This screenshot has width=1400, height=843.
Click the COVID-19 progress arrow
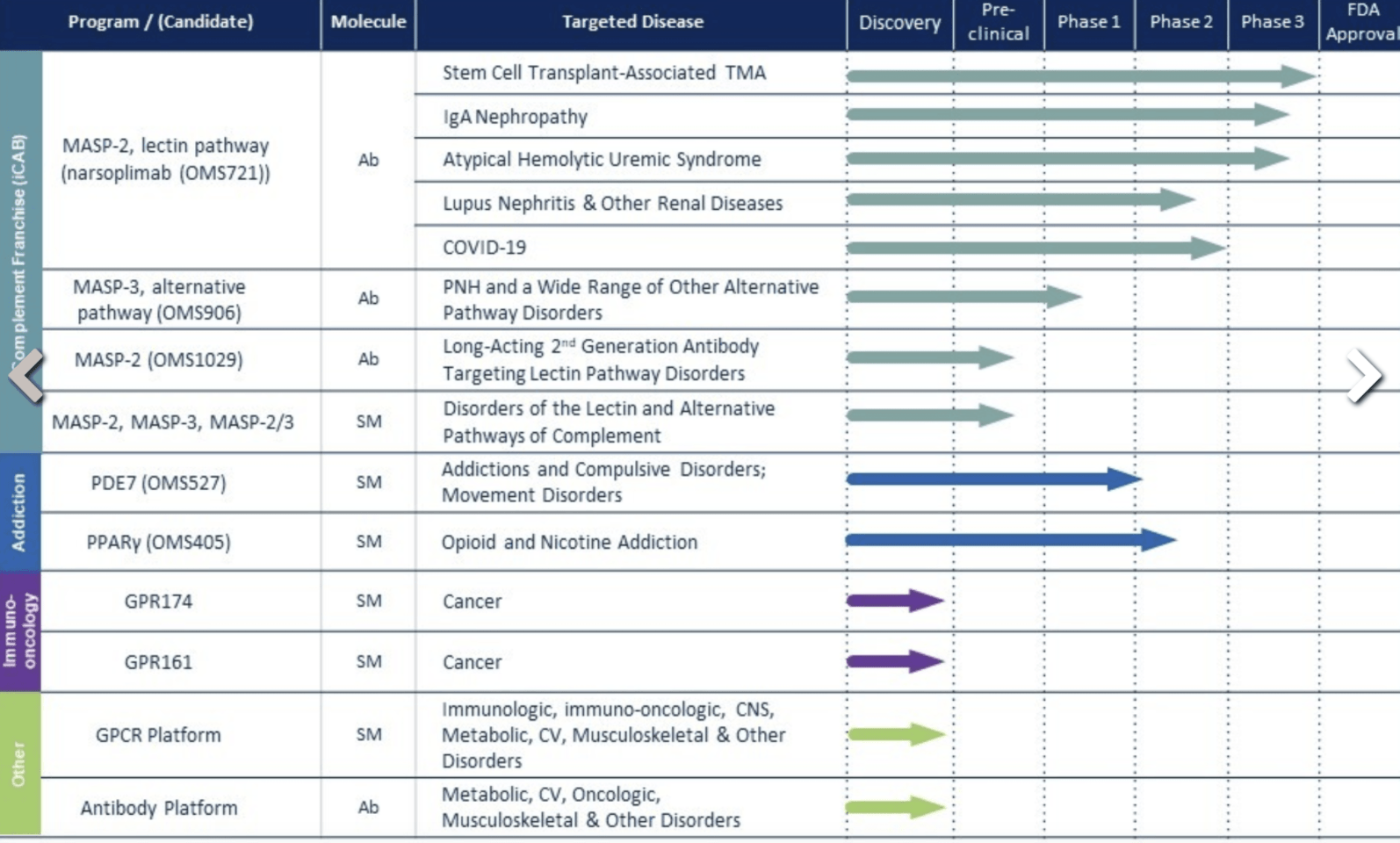point(1036,248)
